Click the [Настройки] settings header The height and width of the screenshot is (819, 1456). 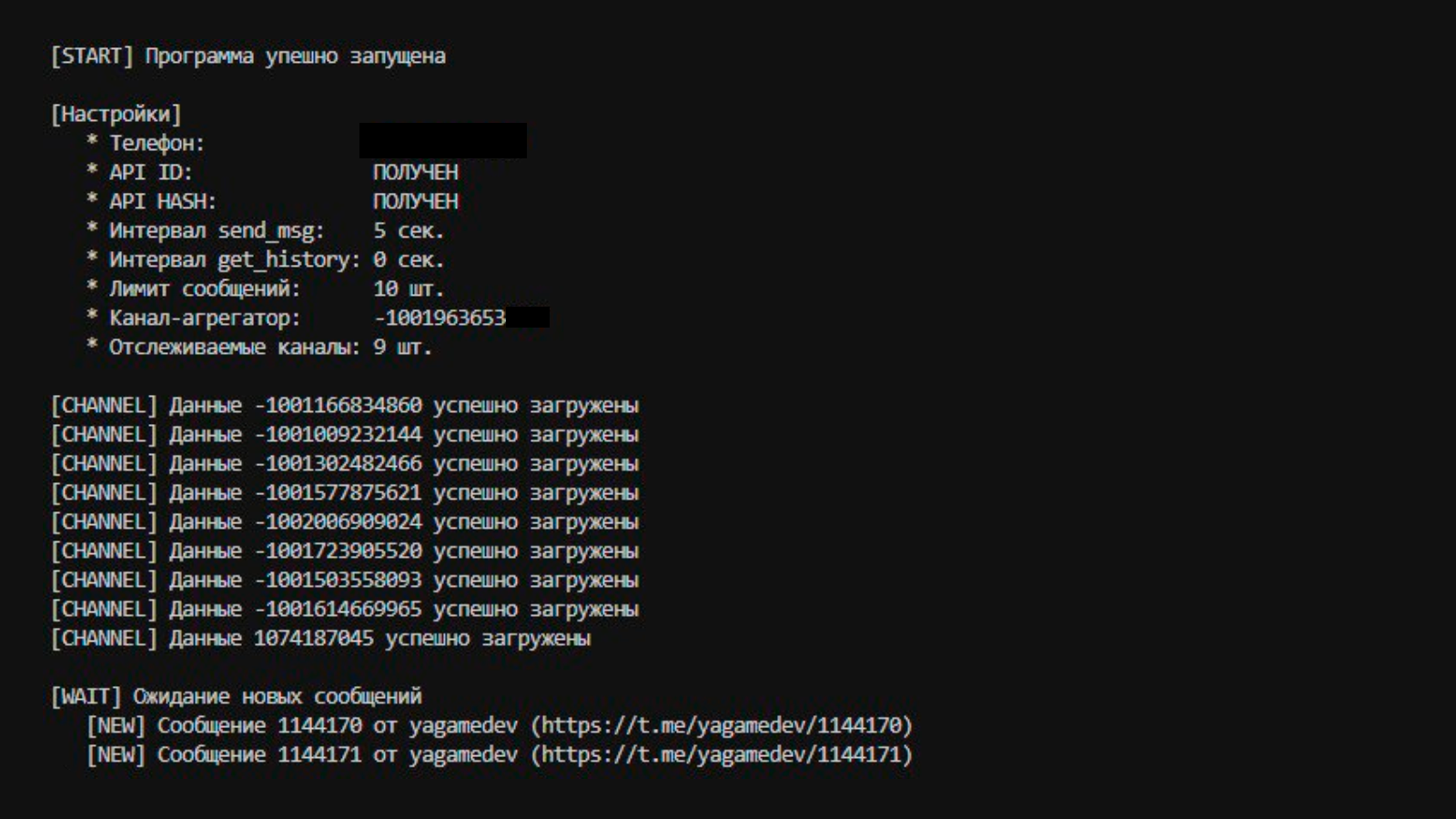pos(116,114)
